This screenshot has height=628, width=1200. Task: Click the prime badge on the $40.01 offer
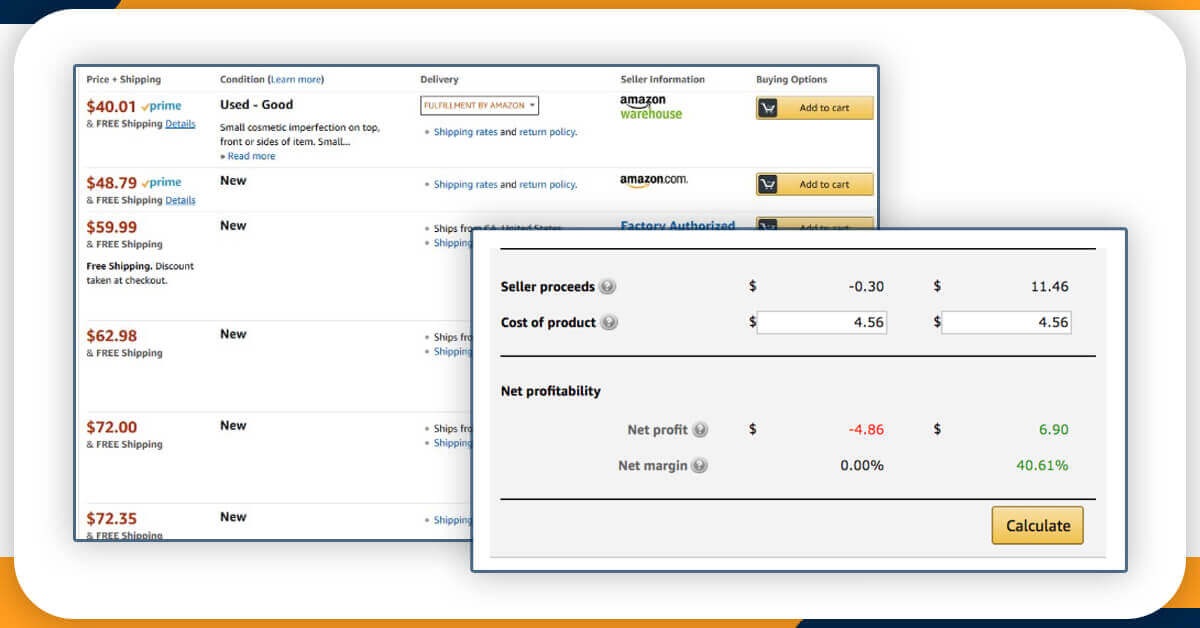(161, 106)
